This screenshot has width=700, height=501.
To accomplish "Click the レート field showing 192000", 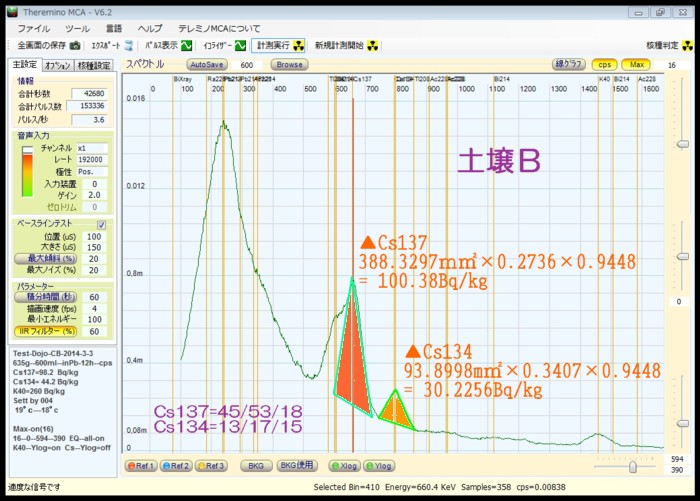I will coord(92,160).
